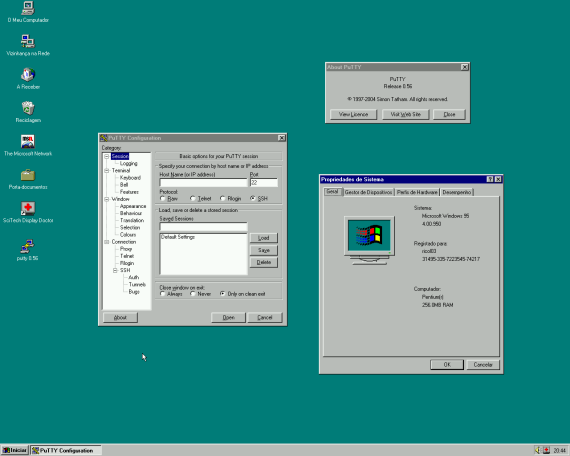Click PuTTY Configuration taskbar button

(x=66, y=450)
